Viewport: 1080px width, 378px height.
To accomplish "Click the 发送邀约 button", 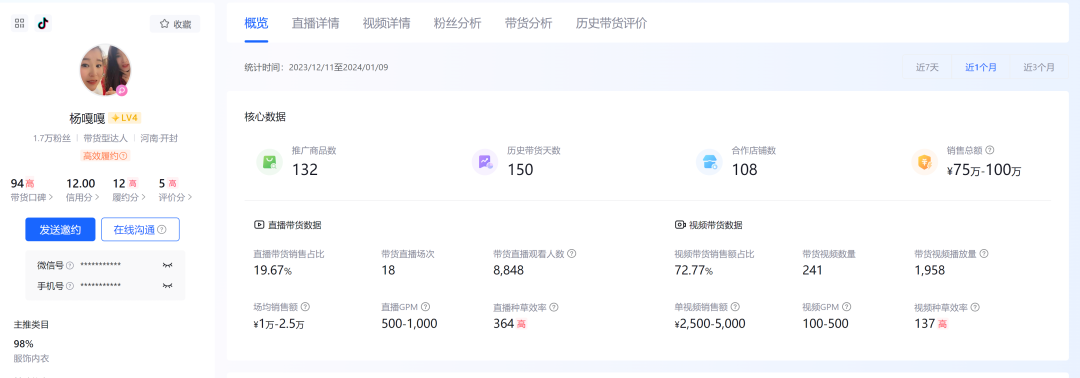I will (x=60, y=230).
